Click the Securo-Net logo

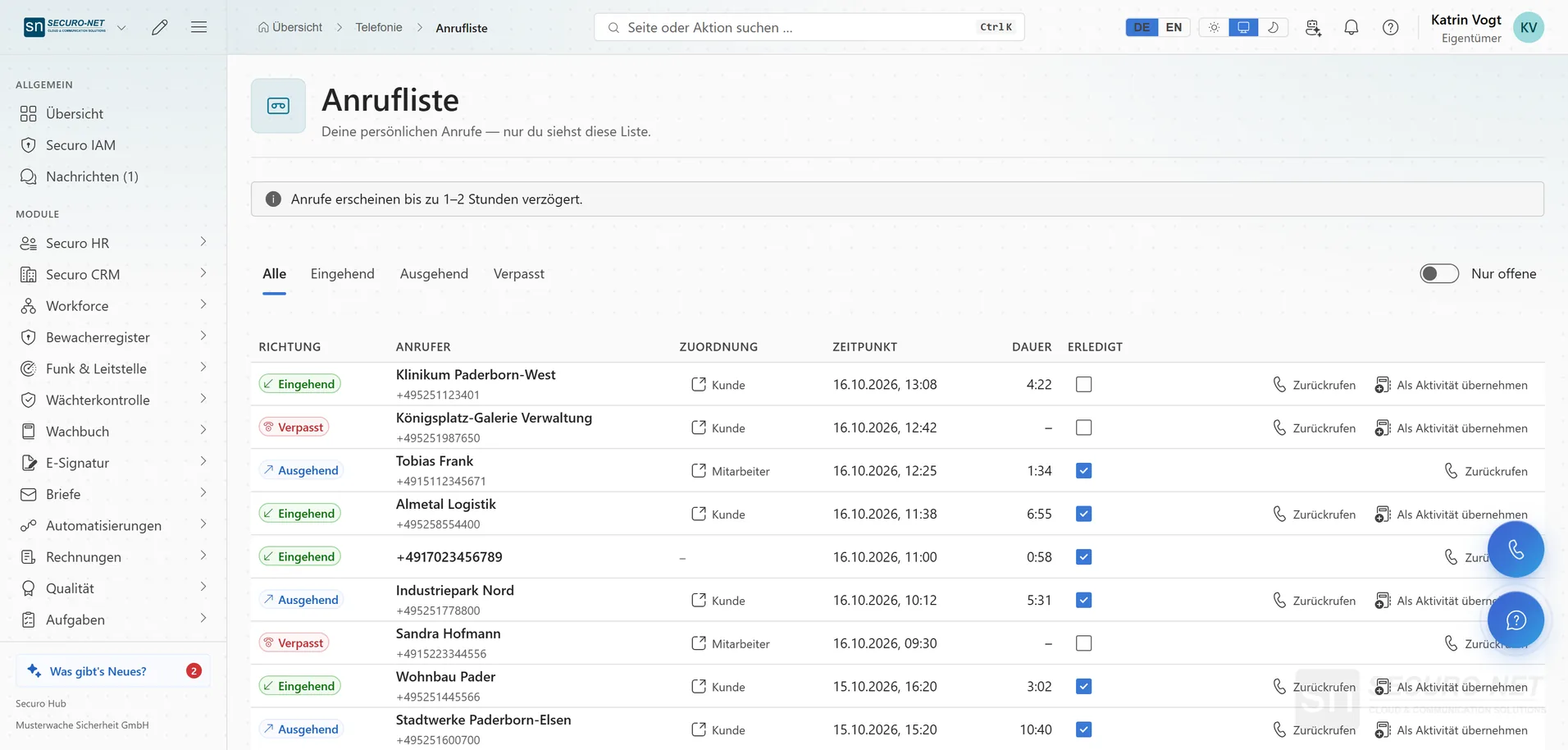65,27
